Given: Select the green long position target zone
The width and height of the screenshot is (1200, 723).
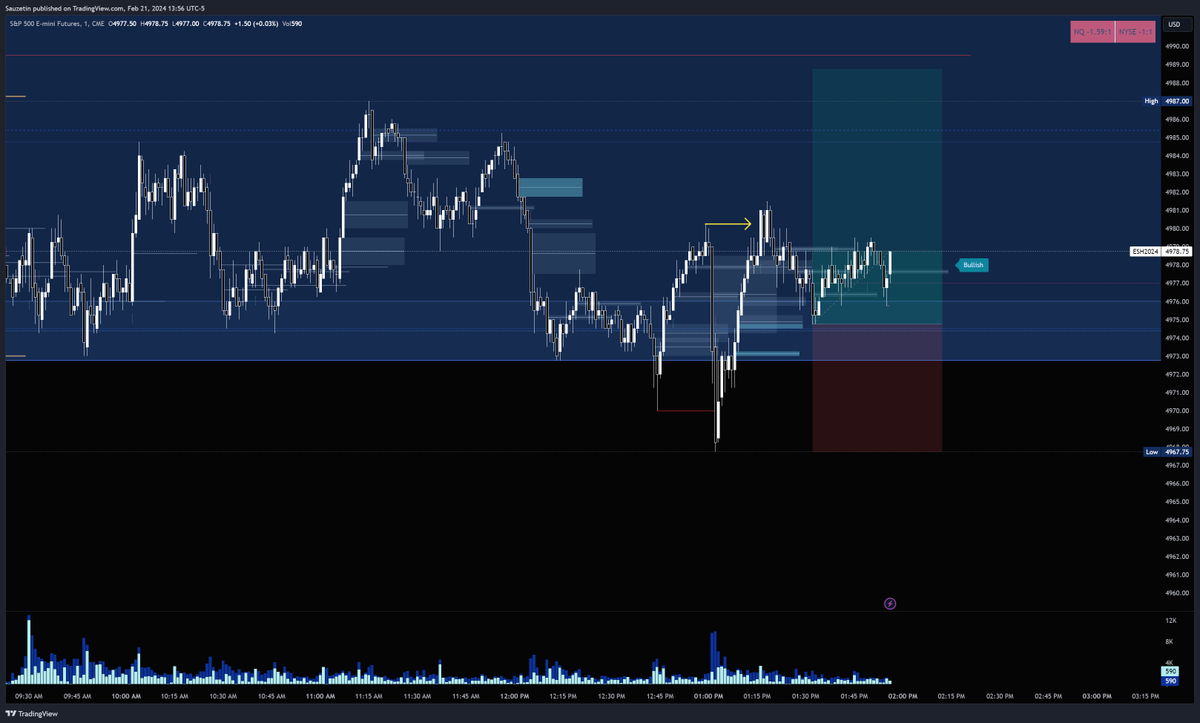Looking at the screenshot, I should click(877, 196).
